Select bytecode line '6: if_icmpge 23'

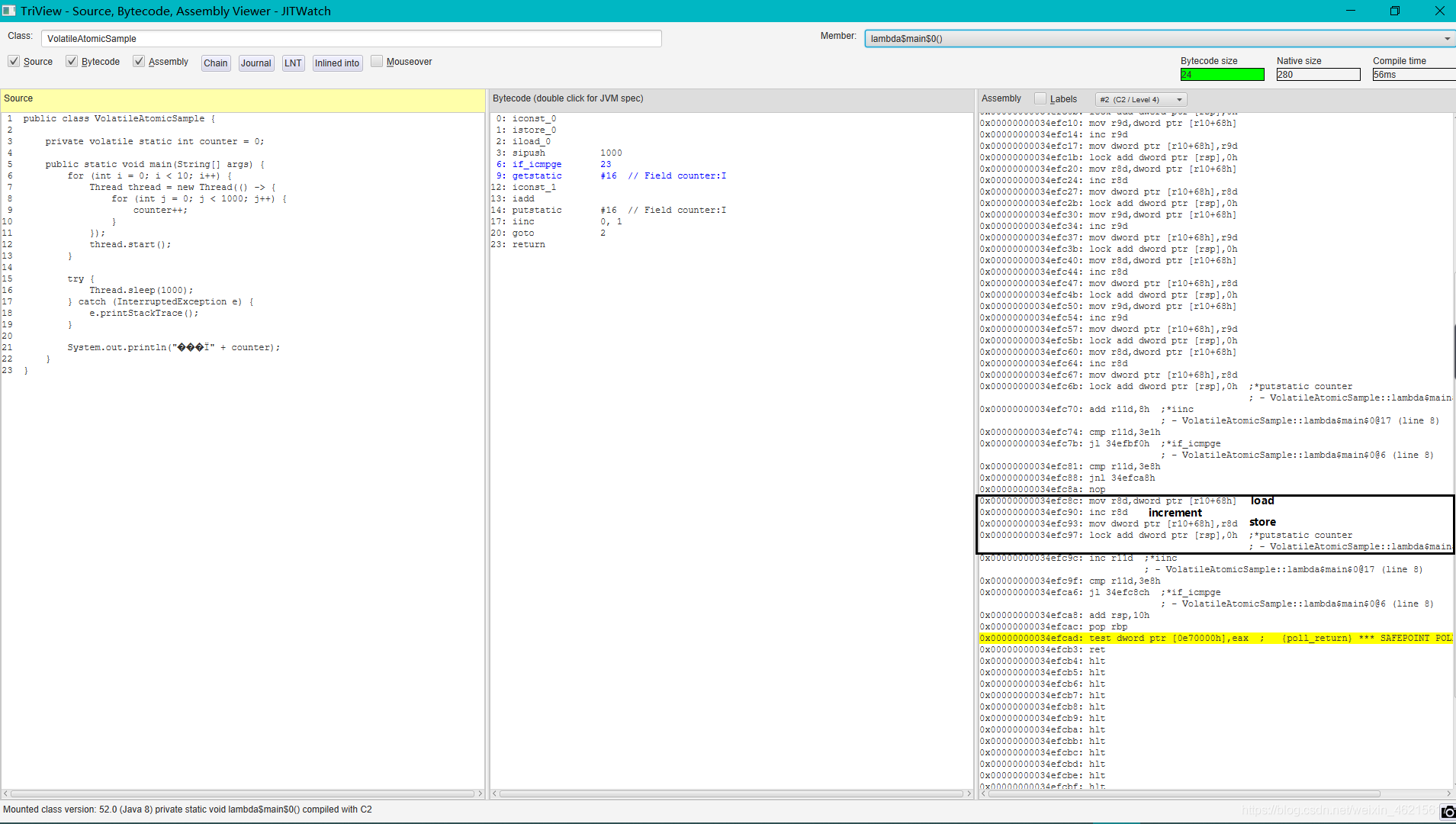tap(554, 164)
